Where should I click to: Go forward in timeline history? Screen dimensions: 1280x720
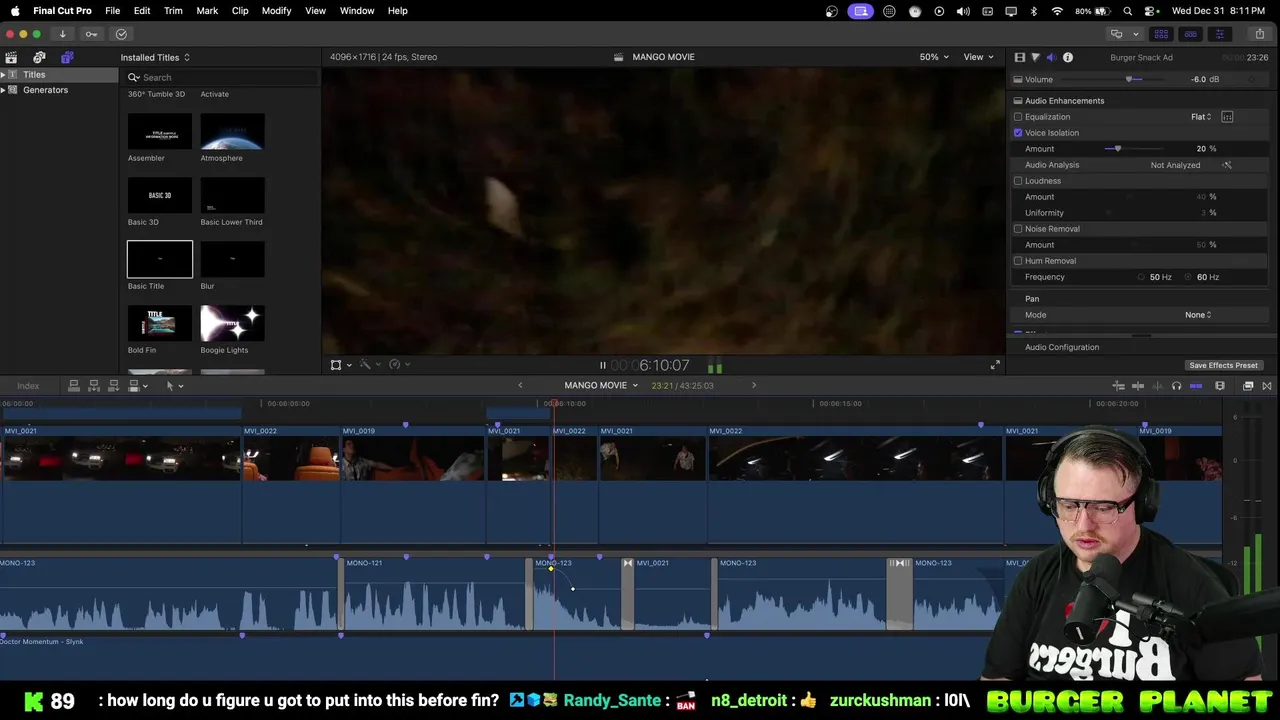pos(754,385)
